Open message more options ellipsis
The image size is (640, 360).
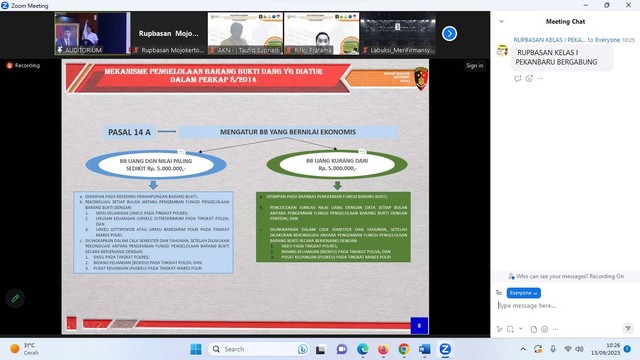(x=540, y=78)
